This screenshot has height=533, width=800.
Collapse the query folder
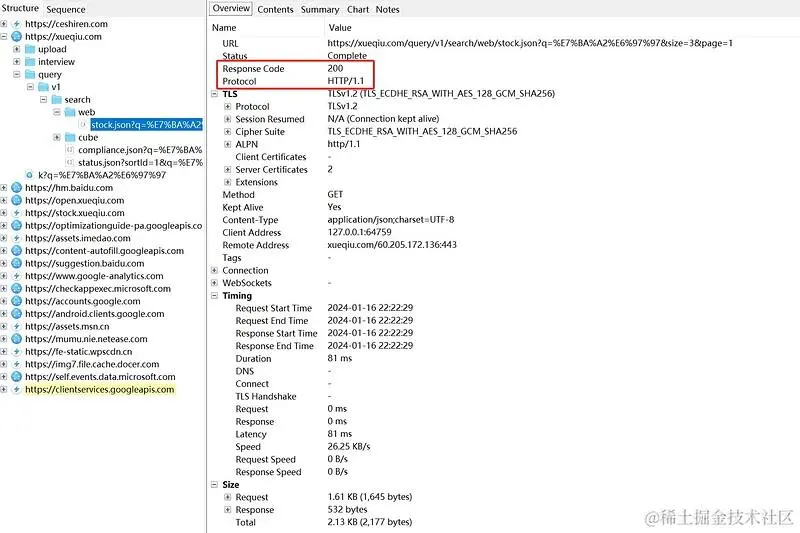click(16, 74)
